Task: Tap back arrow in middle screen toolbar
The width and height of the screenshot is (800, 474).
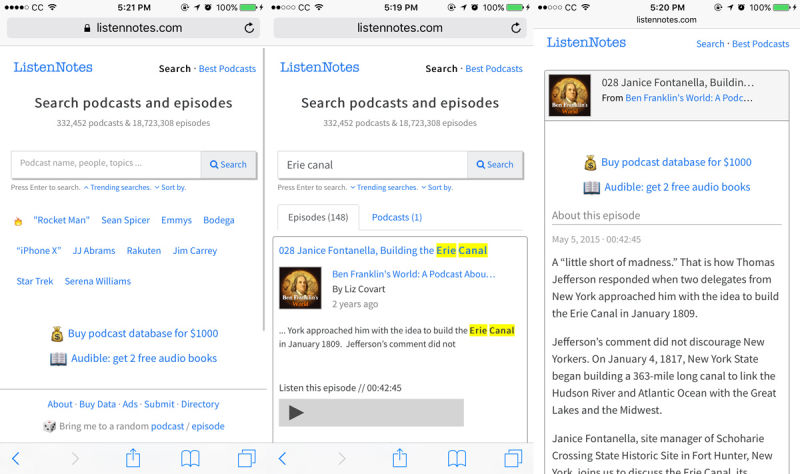Action: 283,458
